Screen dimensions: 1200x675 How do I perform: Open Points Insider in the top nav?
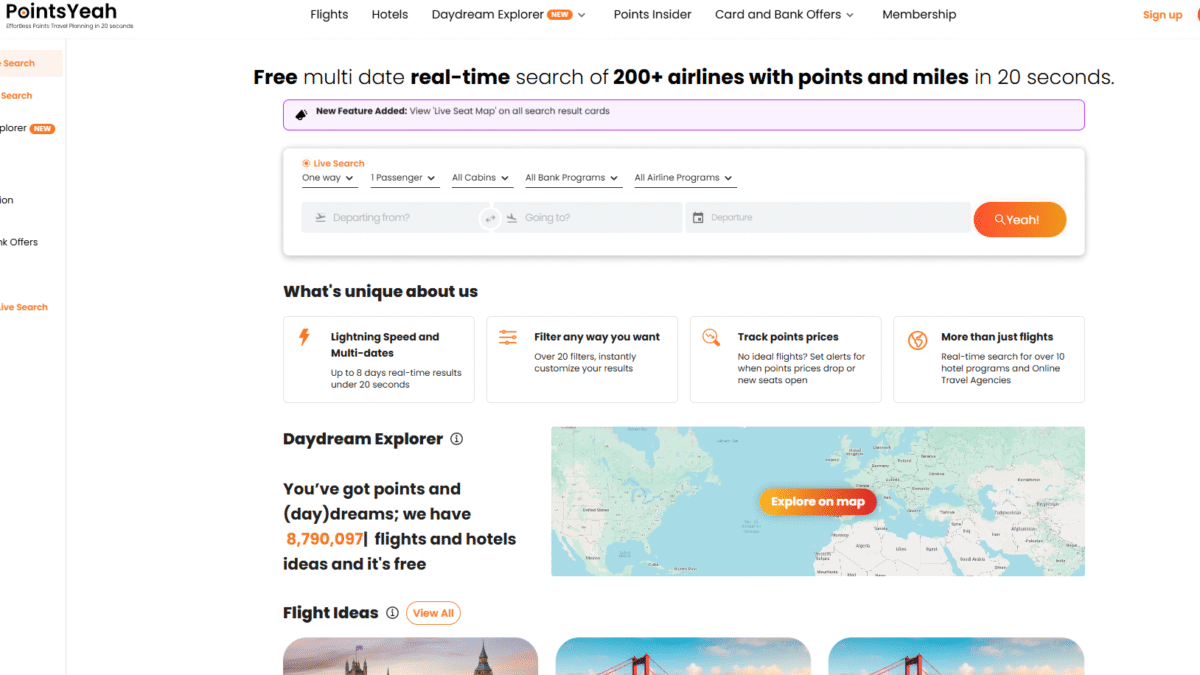652,15
